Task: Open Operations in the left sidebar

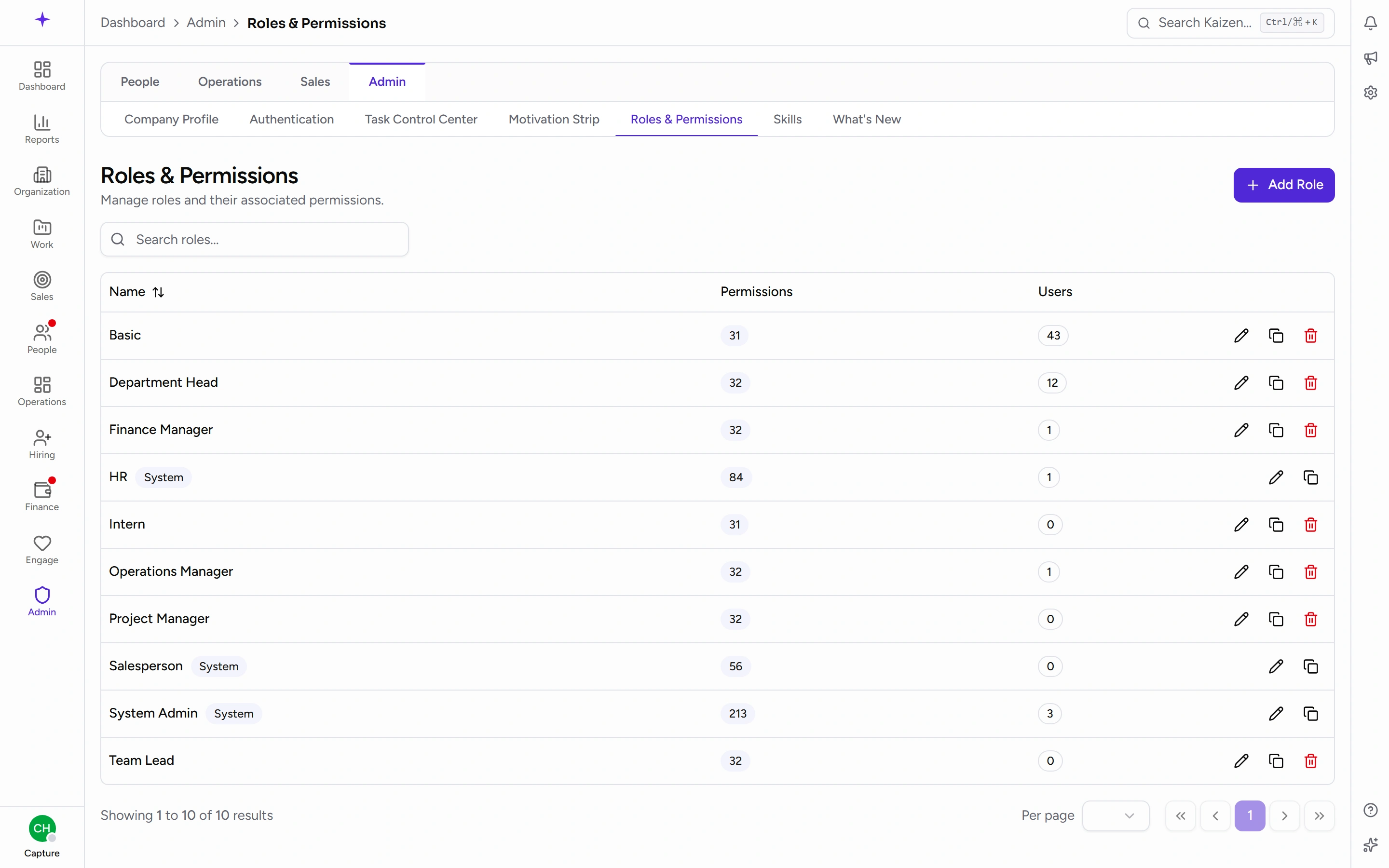Action: (x=42, y=391)
